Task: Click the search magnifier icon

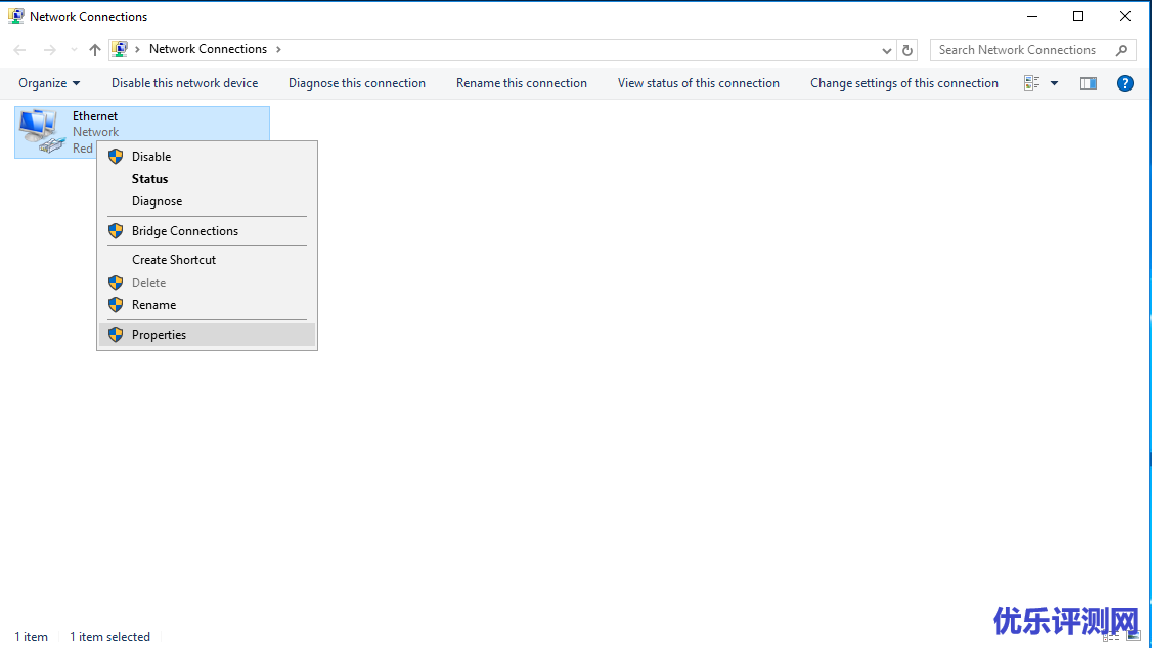Action: coord(1121,50)
